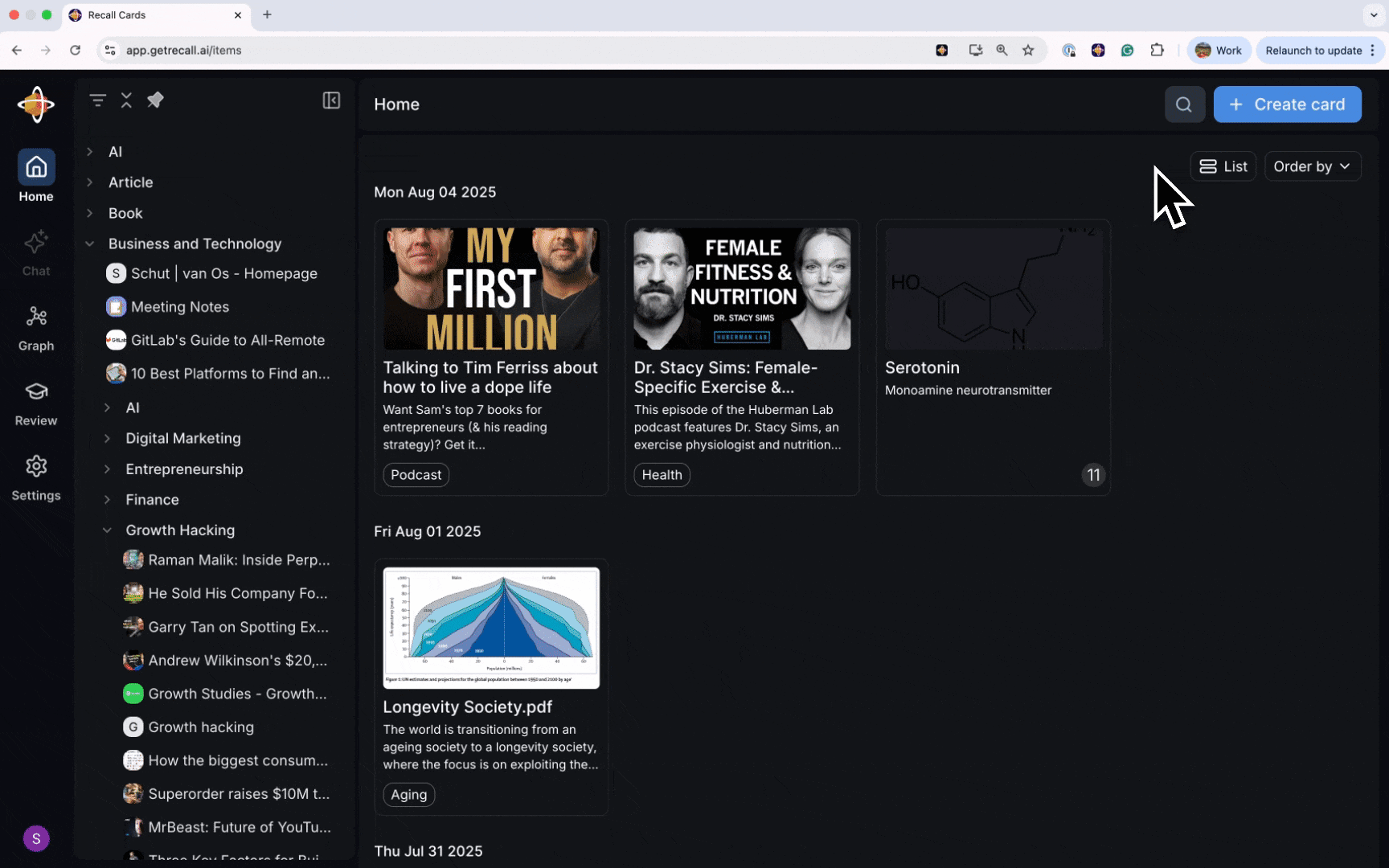Open Longevity Society.pdf card title
The width and height of the screenshot is (1389, 868).
coord(468,706)
